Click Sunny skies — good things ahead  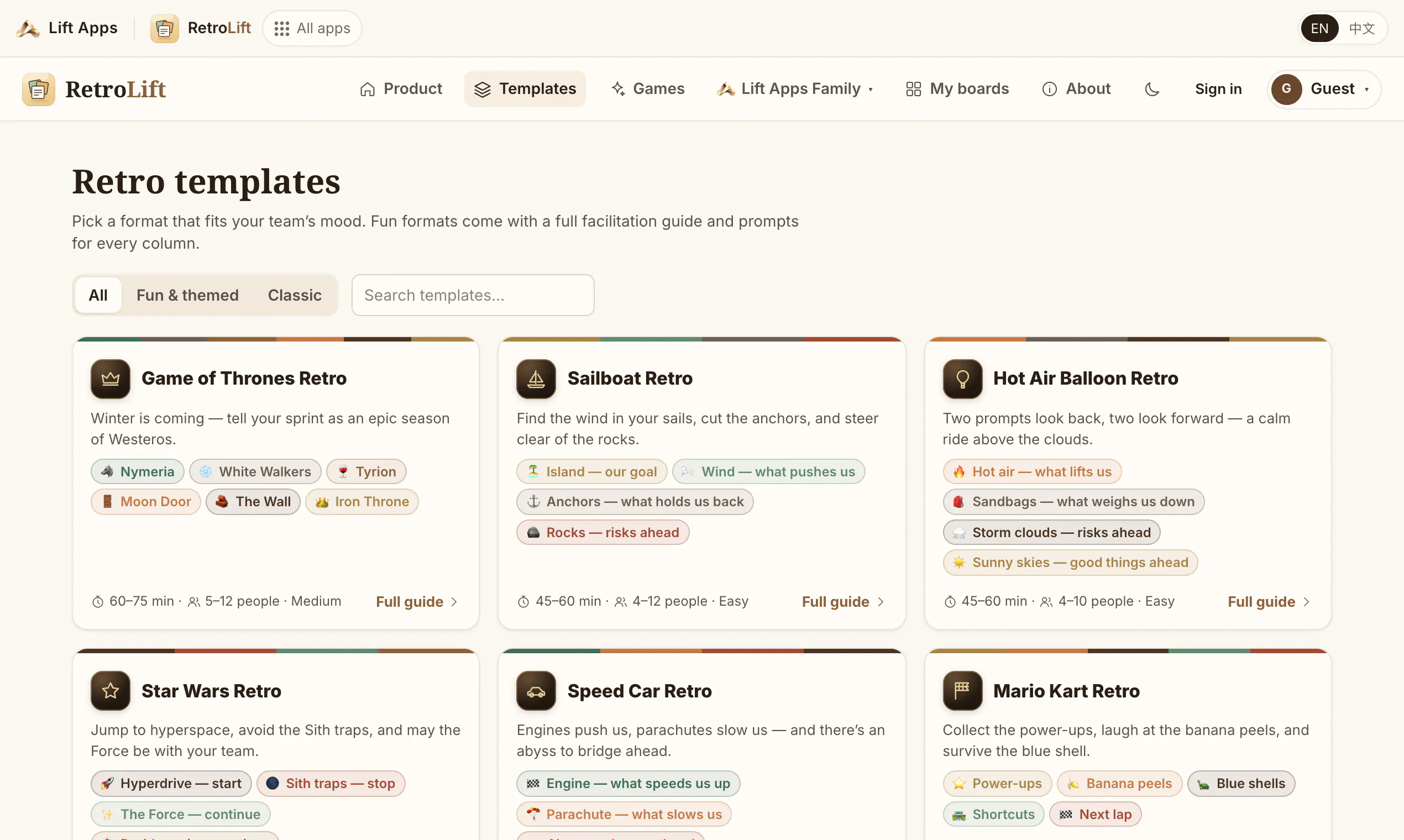pos(1070,563)
